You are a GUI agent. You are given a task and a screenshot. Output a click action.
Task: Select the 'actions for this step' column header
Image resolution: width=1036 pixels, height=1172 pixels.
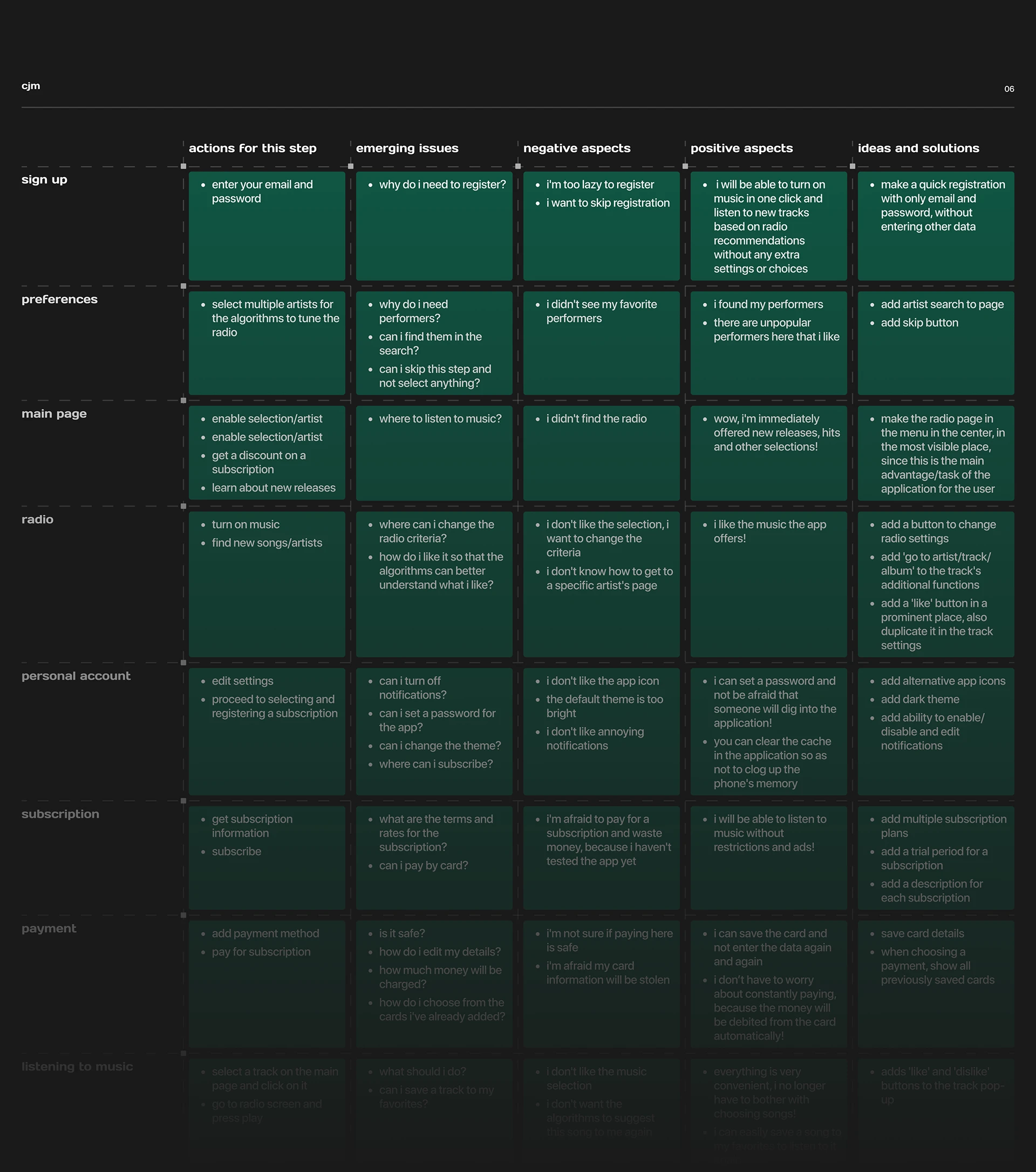pyautogui.click(x=253, y=148)
